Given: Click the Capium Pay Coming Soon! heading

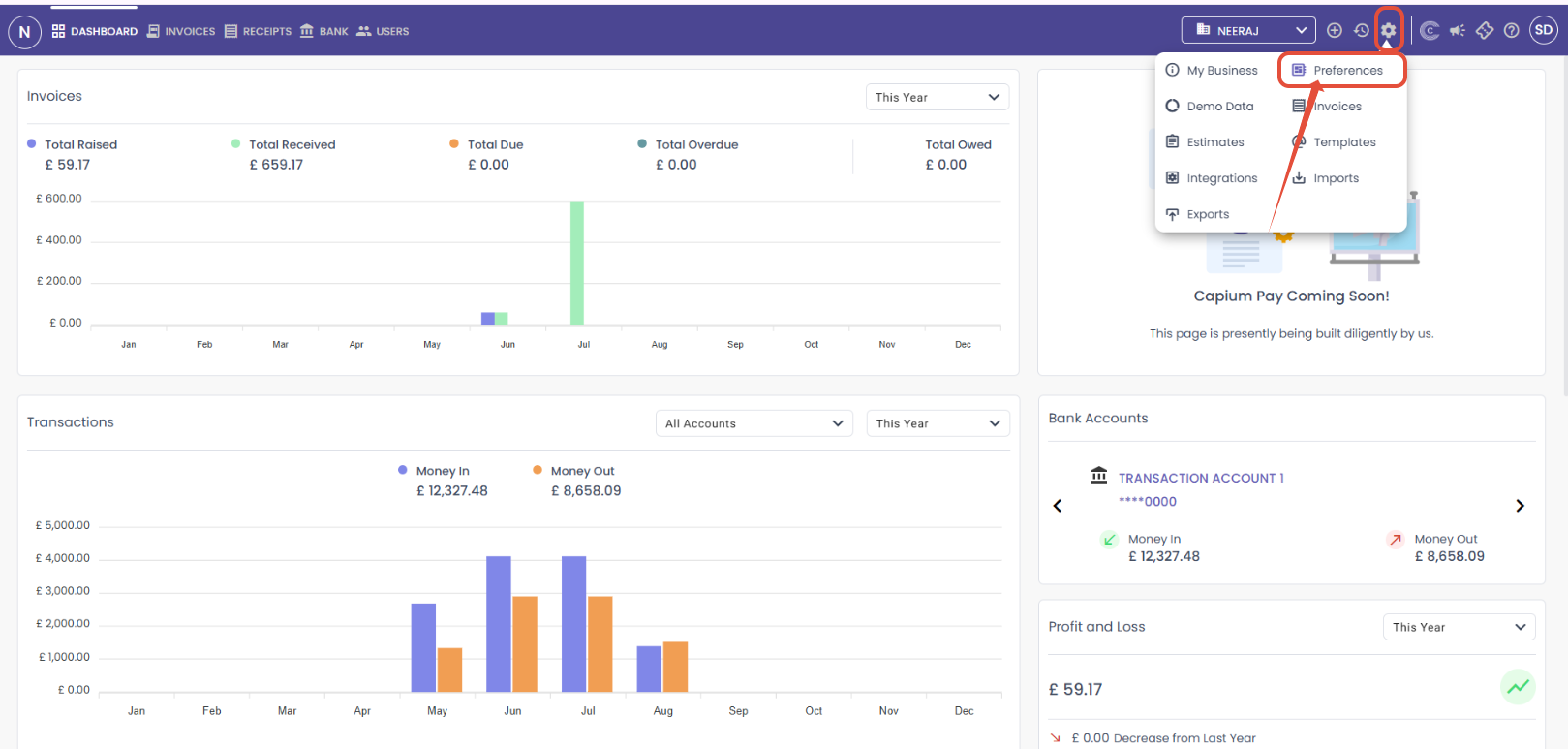Looking at the screenshot, I should coord(1291,296).
